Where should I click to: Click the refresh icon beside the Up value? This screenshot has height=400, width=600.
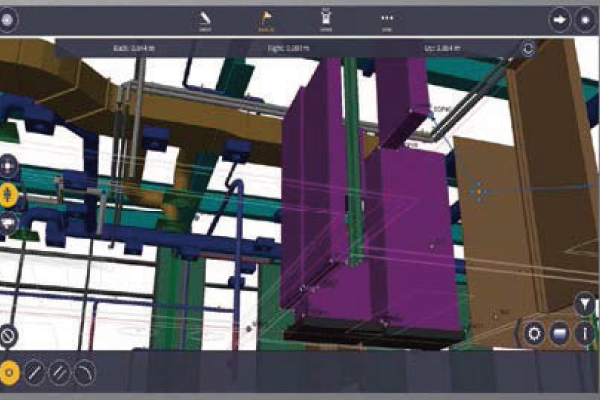(529, 48)
